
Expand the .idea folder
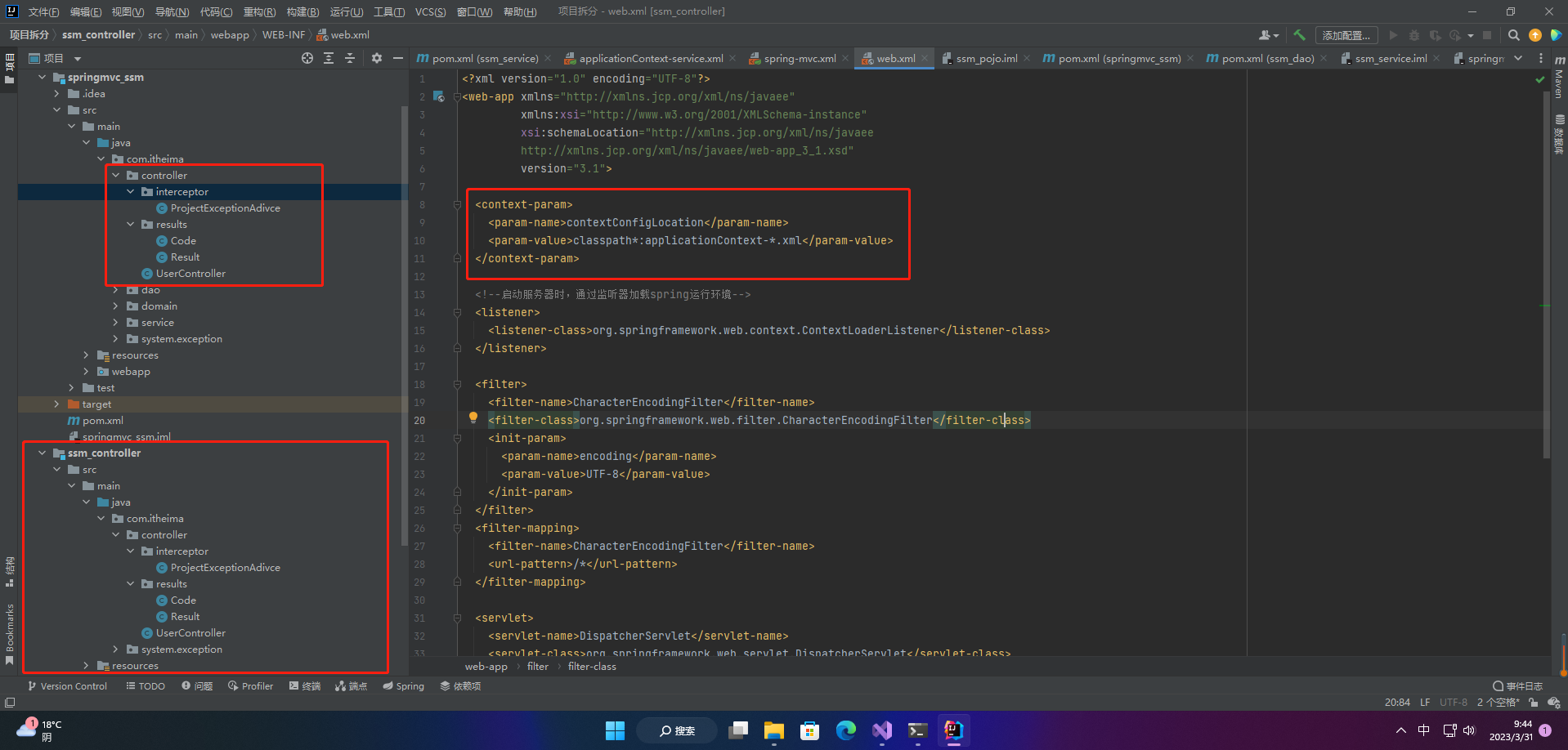tap(56, 94)
